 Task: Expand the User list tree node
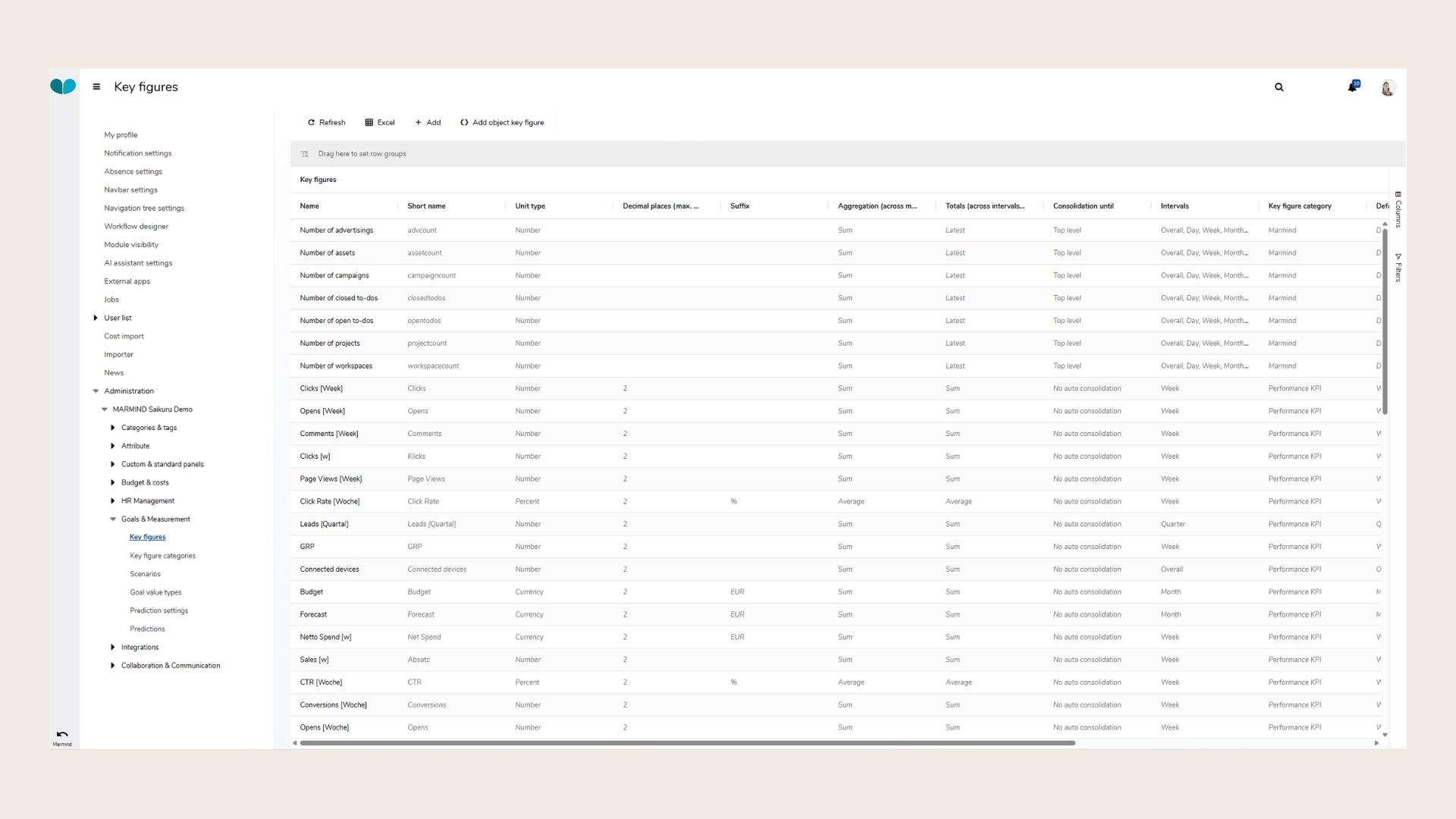(x=96, y=318)
